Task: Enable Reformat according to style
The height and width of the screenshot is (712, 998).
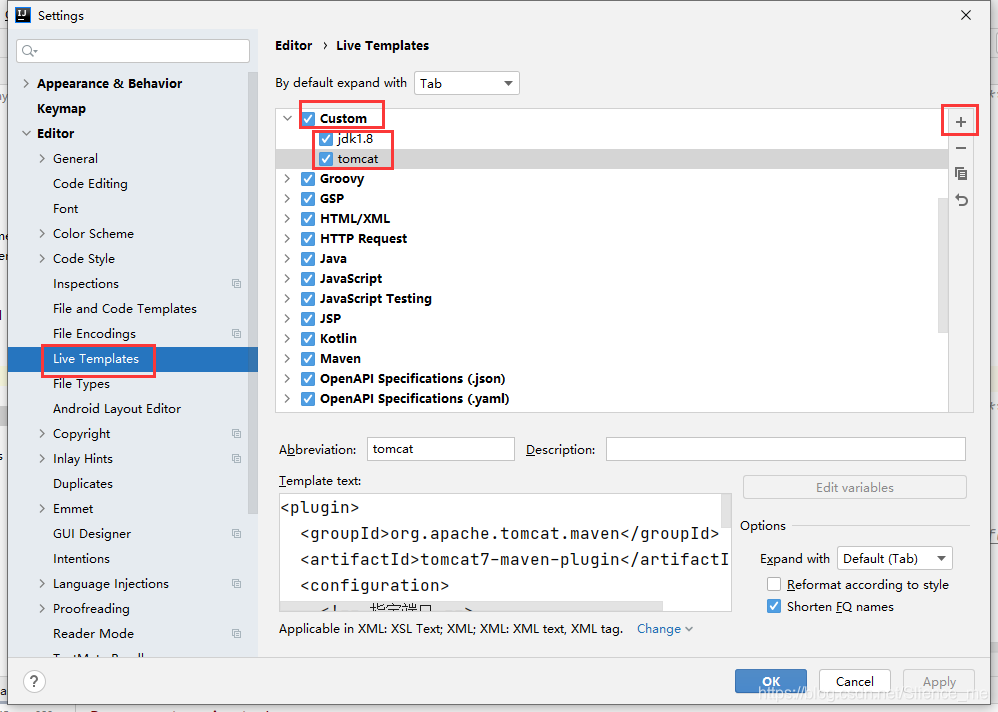Action: [774, 584]
